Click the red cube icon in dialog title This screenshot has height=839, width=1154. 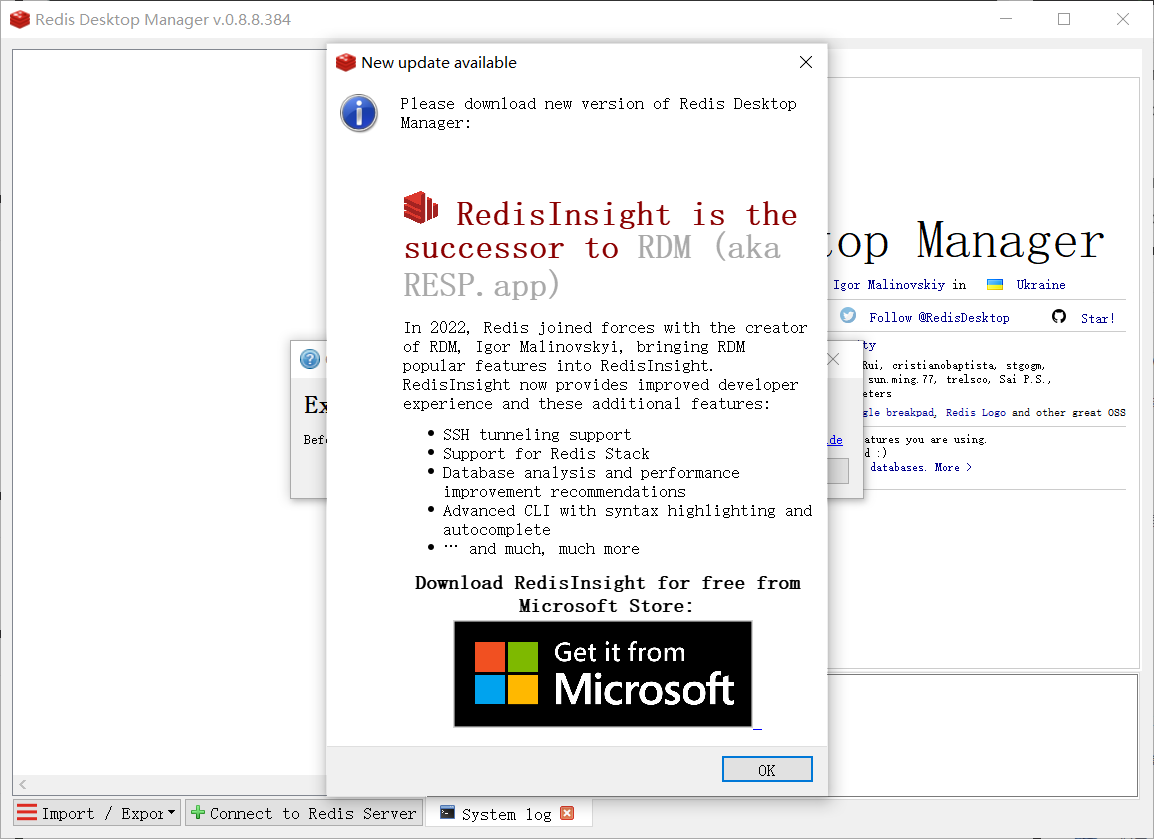tap(345, 63)
